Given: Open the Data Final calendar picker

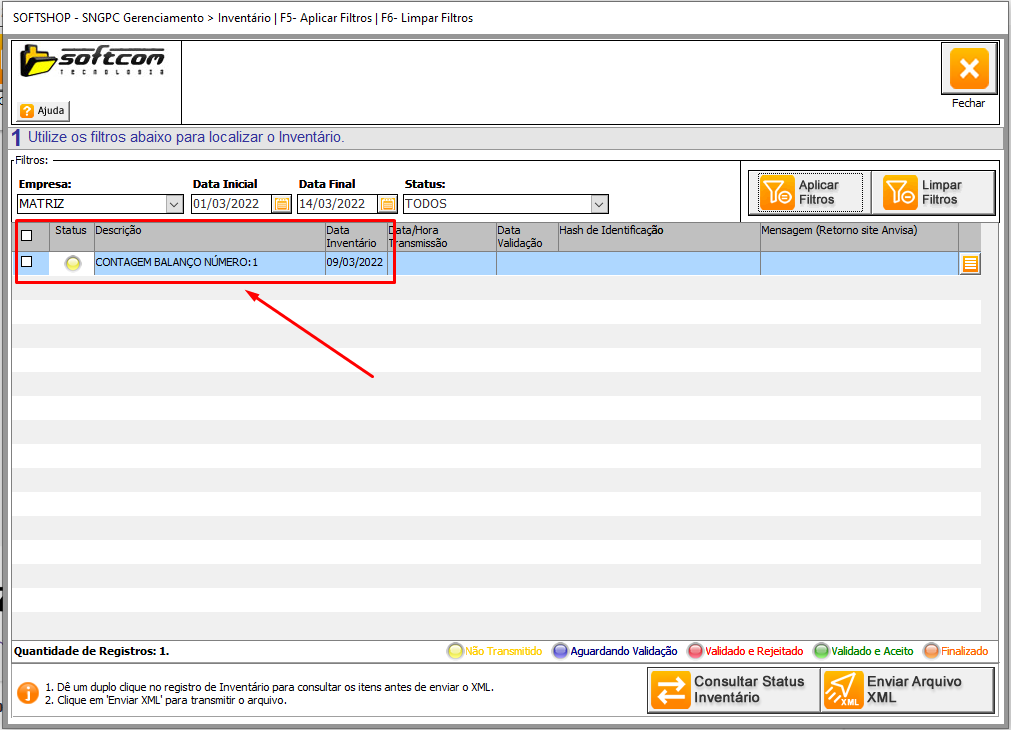Looking at the screenshot, I should [388, 204].
